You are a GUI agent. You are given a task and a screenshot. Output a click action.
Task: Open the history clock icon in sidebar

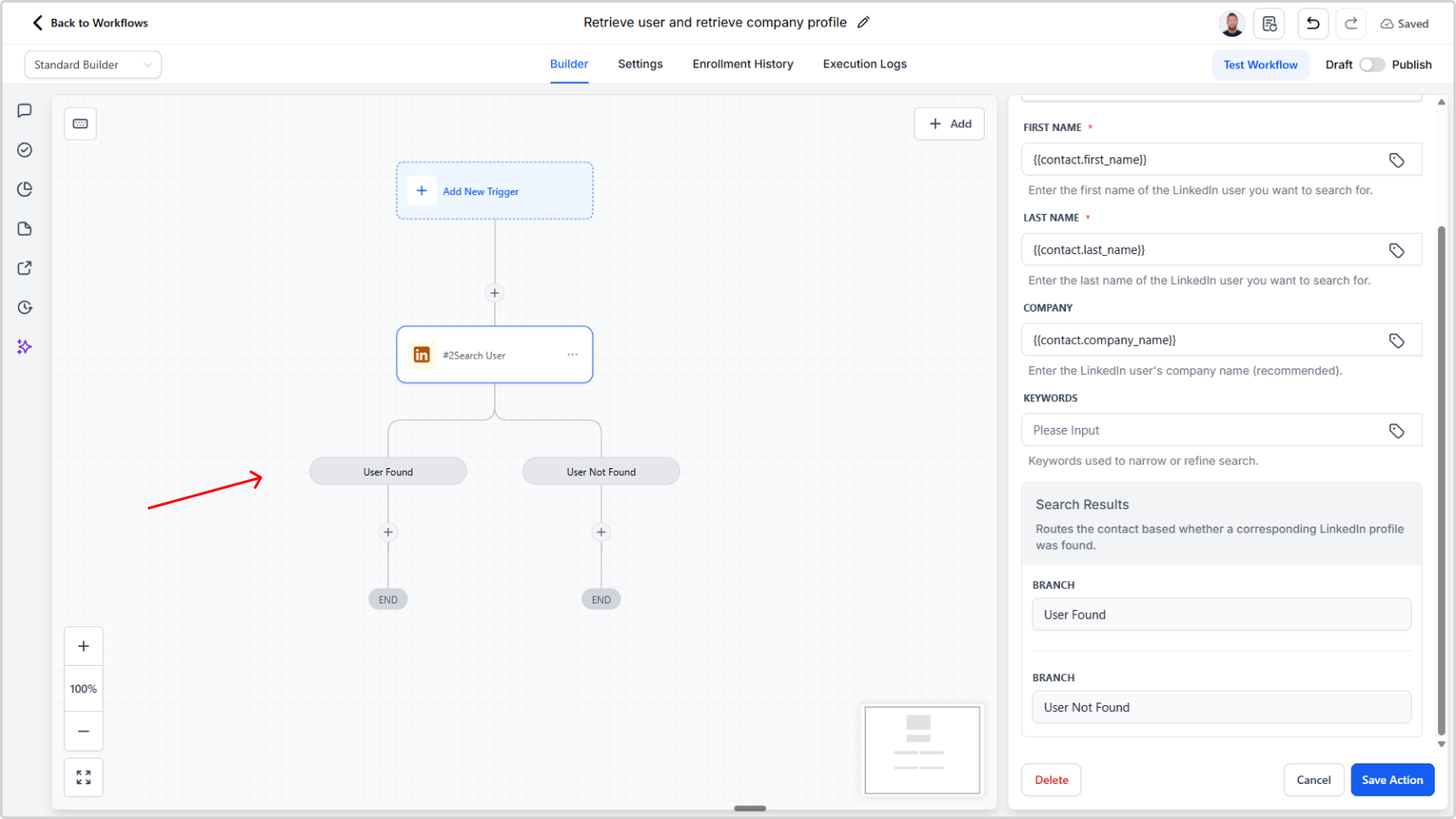pyautogui.click(x=24, y=306)
